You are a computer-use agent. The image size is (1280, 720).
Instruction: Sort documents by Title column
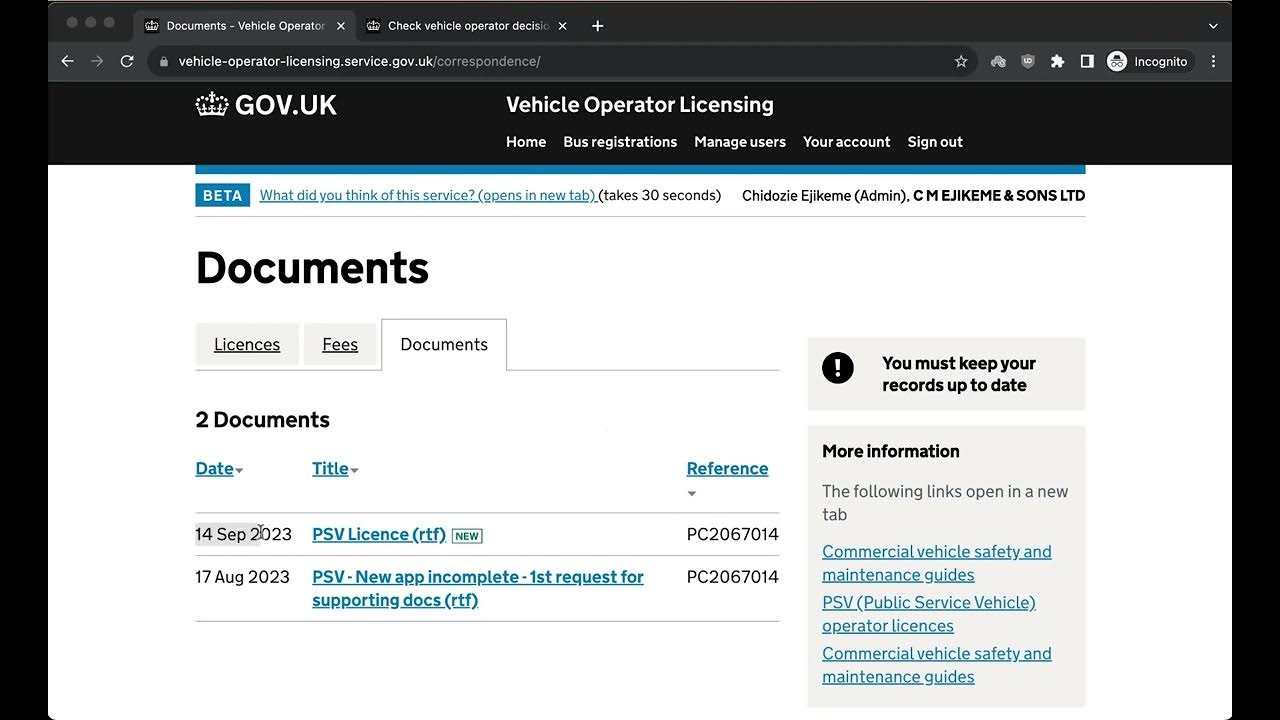[x=331, y=468]
